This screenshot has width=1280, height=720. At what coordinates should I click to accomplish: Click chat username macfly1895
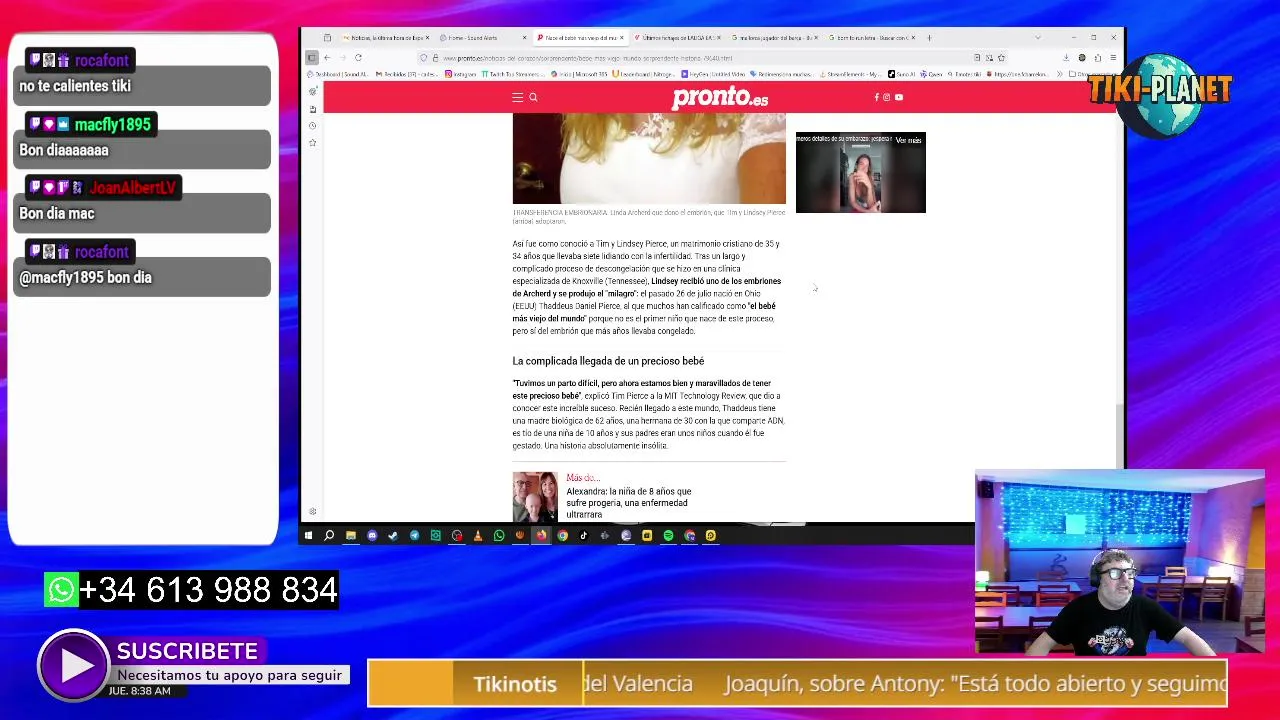pos(113,125)
